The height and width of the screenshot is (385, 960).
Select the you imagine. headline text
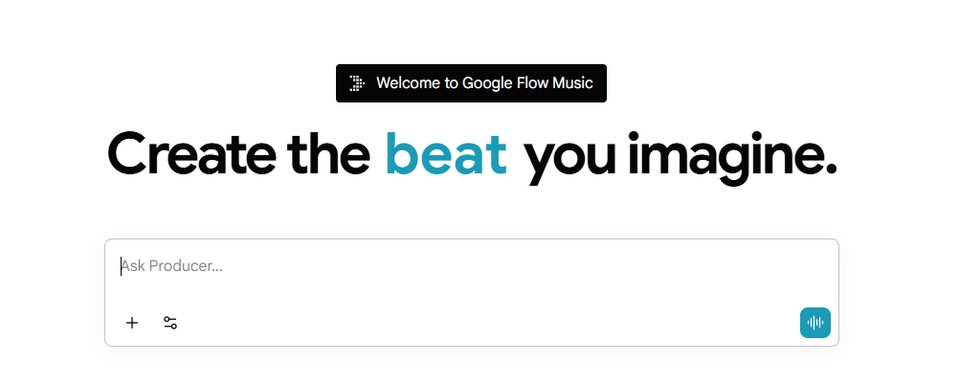tap(680, 157)
